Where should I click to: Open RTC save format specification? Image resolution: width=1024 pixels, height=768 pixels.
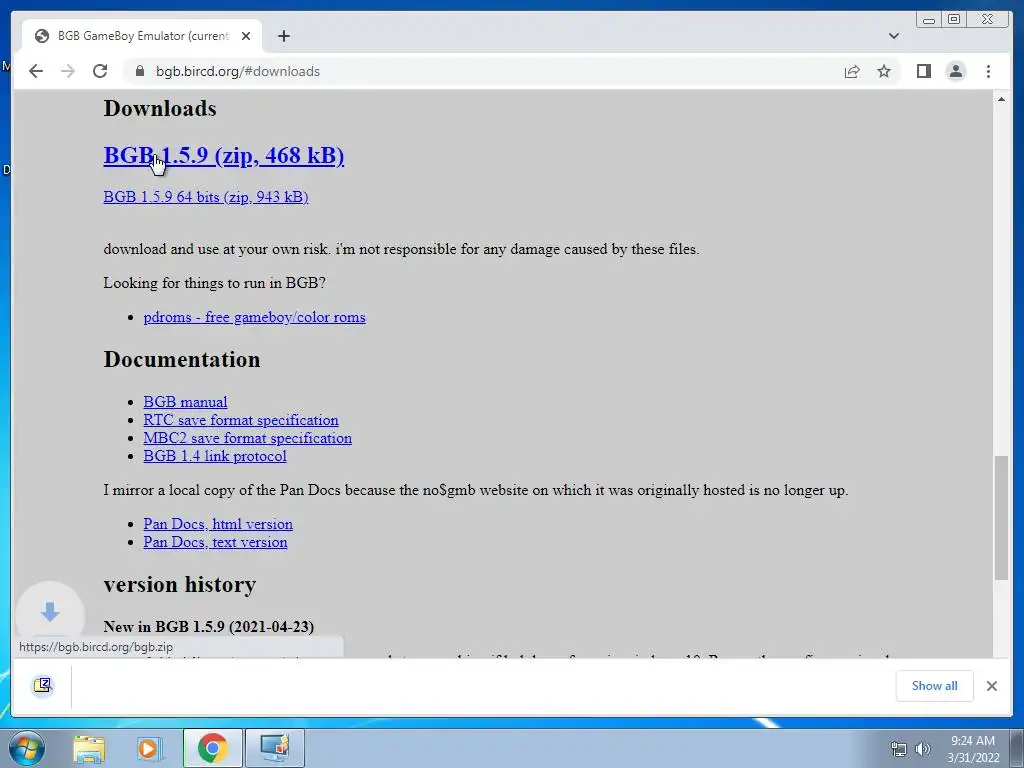[x=241, y=420]
